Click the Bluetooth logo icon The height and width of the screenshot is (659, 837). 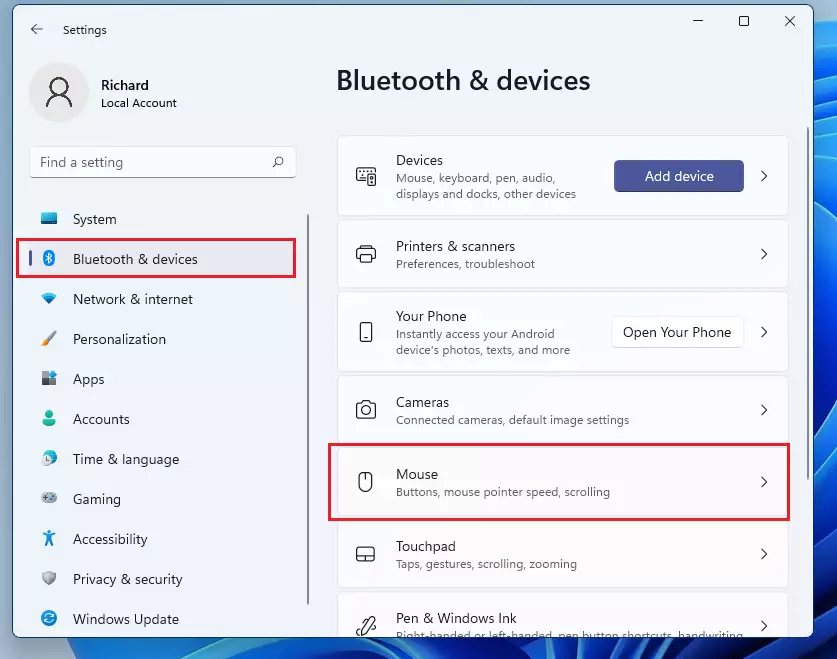[x=49, y=258]
